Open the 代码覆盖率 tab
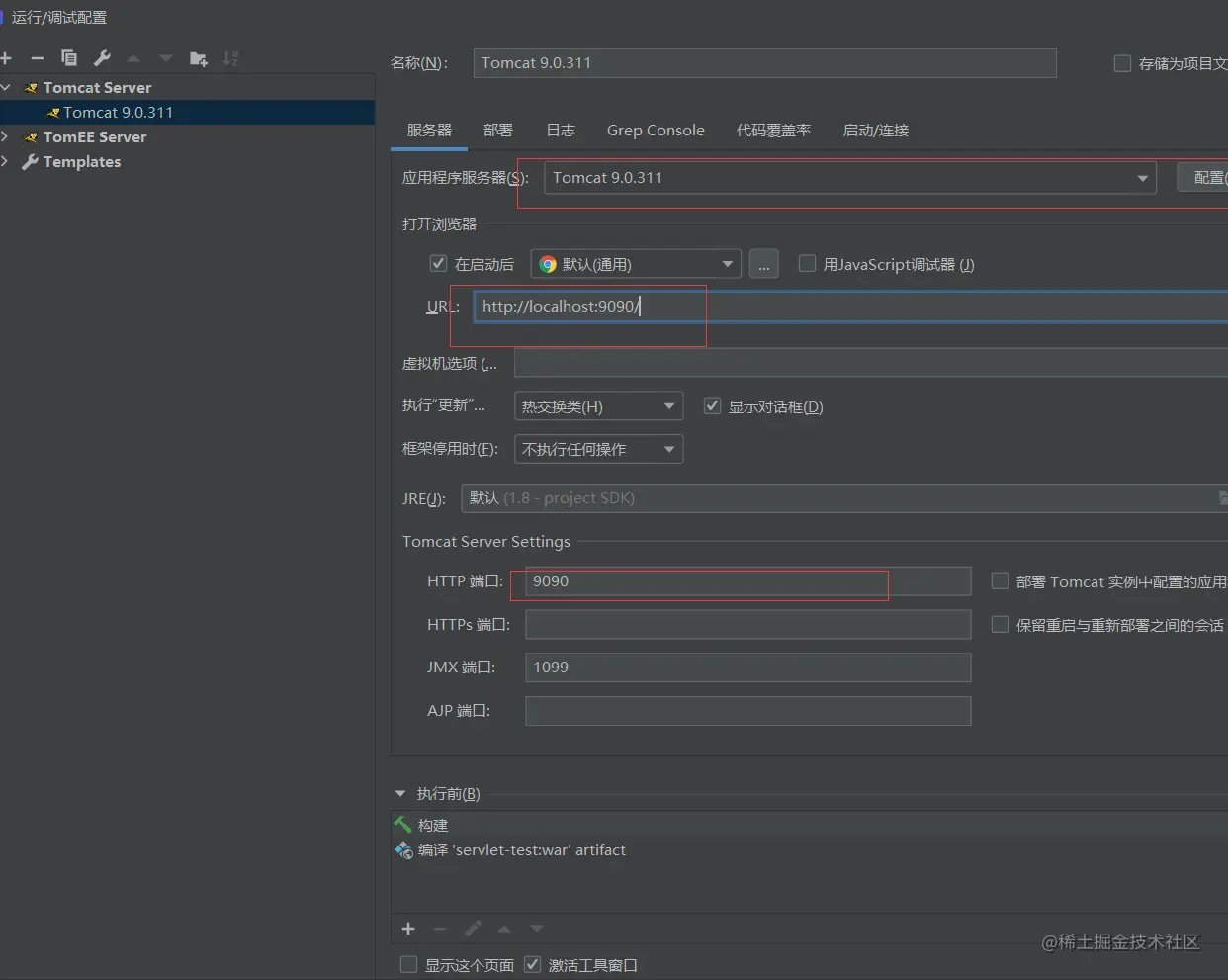The width and height of the screenshot is (1228, 980). click(x=773, y=131)
